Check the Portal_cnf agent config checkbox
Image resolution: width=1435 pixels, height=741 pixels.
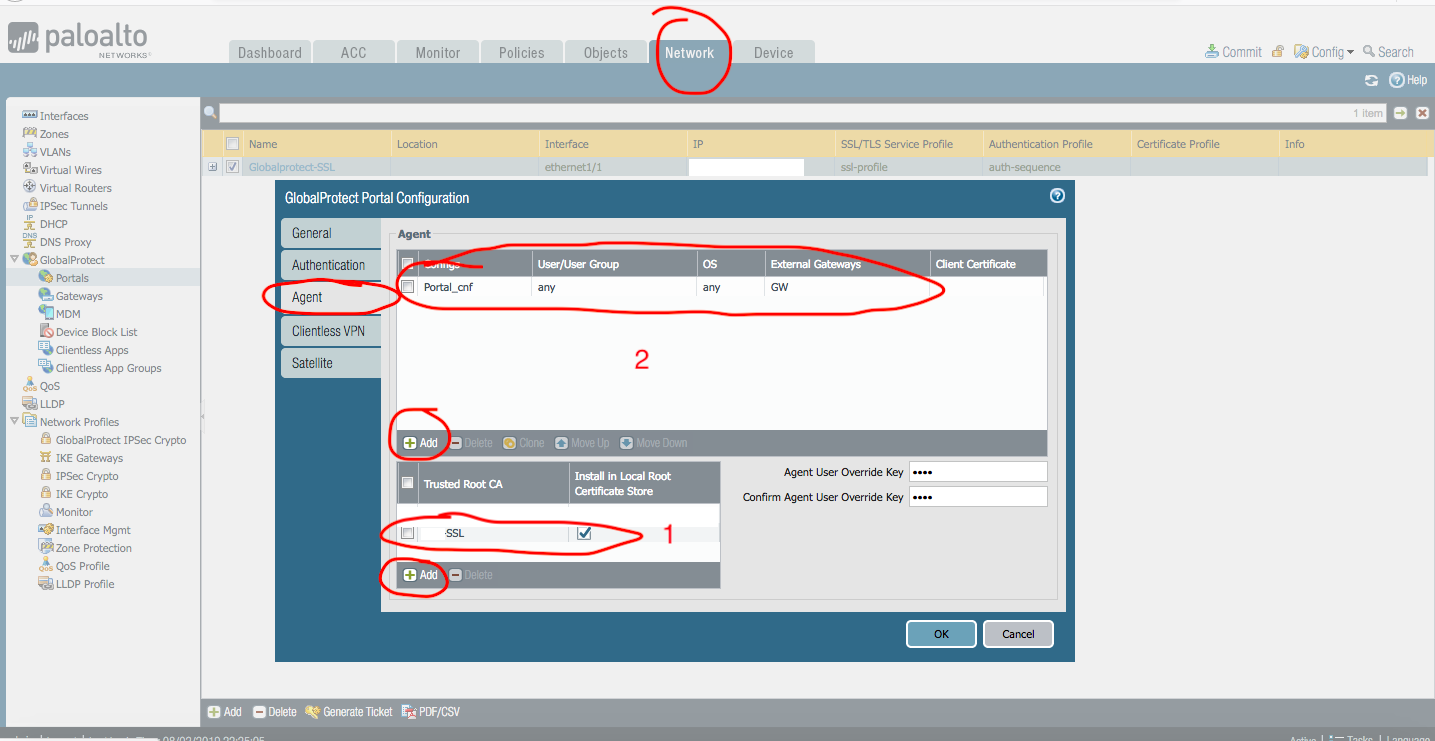click(x=408, y=287)
